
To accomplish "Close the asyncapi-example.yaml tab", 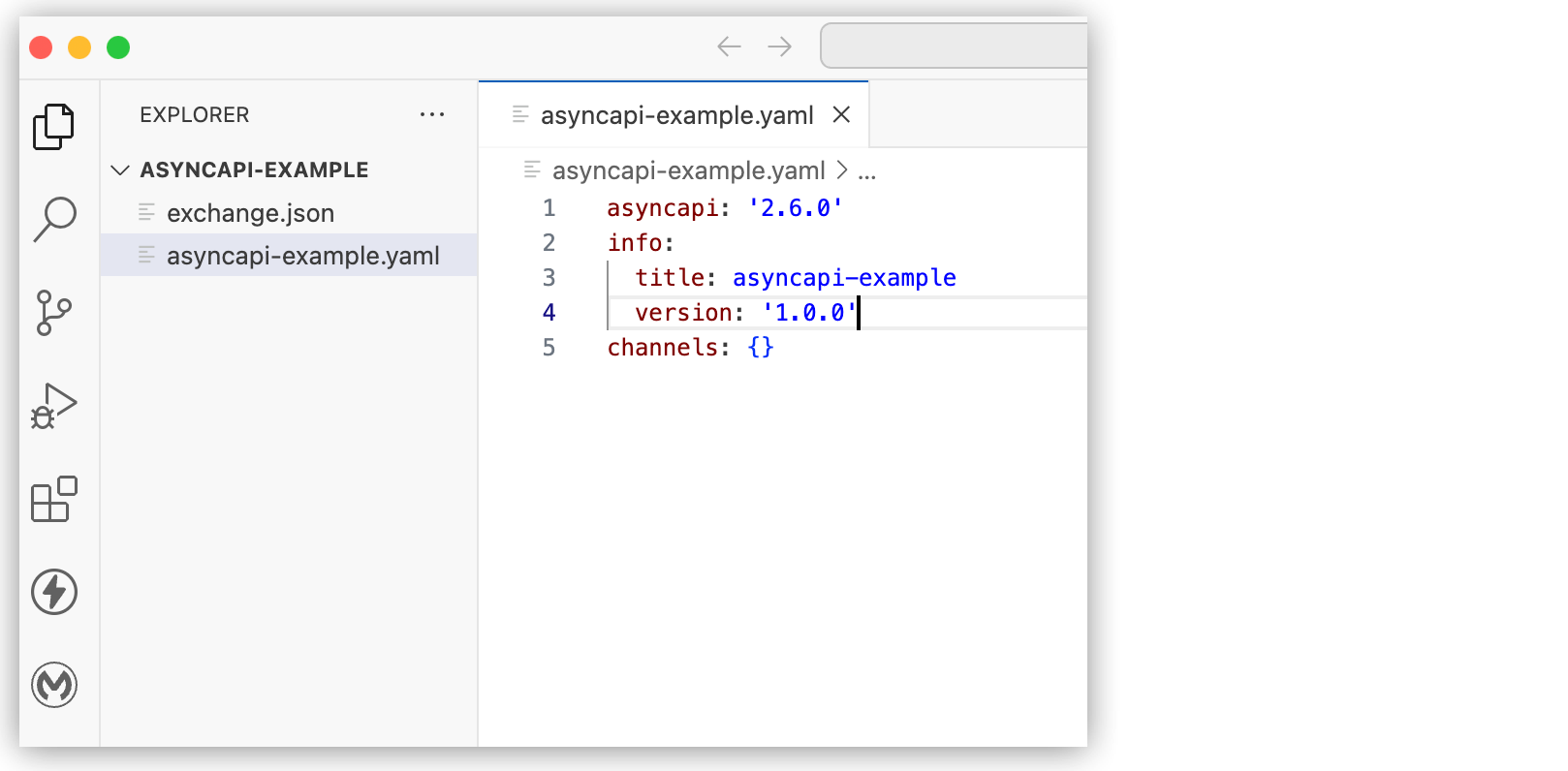I will [841, 114].
